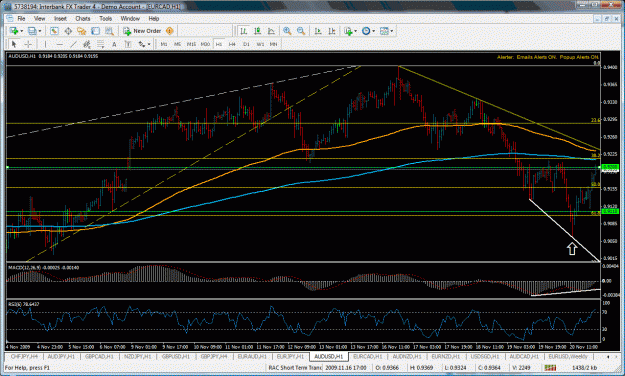The width and height of the screenshot is (625, 376).
Task: Open the Charts menu
Action: coord(83,18)
